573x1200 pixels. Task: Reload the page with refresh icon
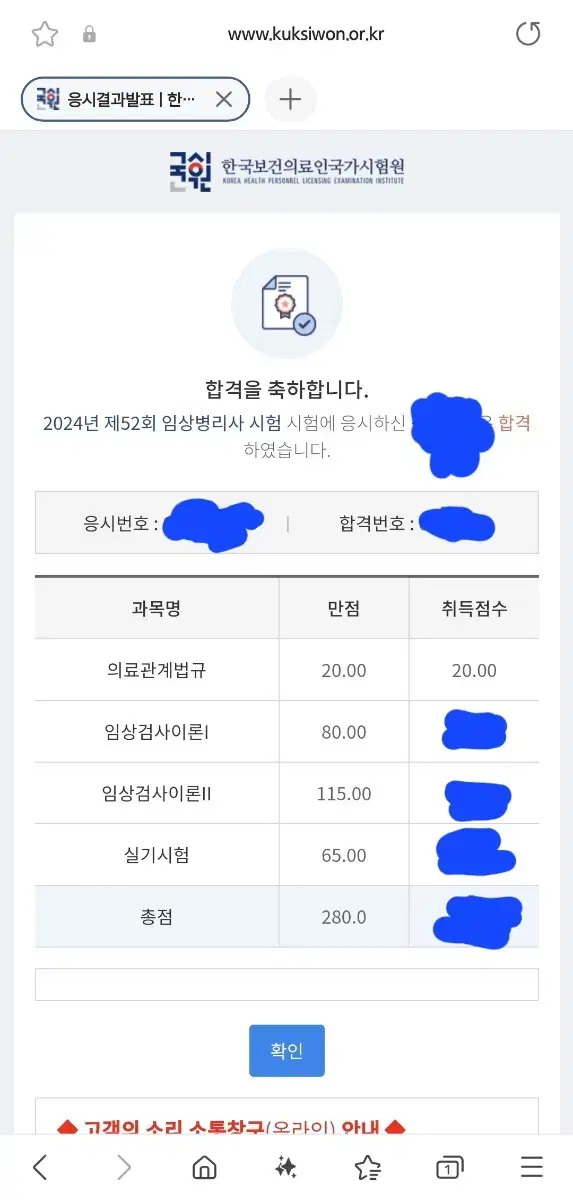(x=528, y=34)
